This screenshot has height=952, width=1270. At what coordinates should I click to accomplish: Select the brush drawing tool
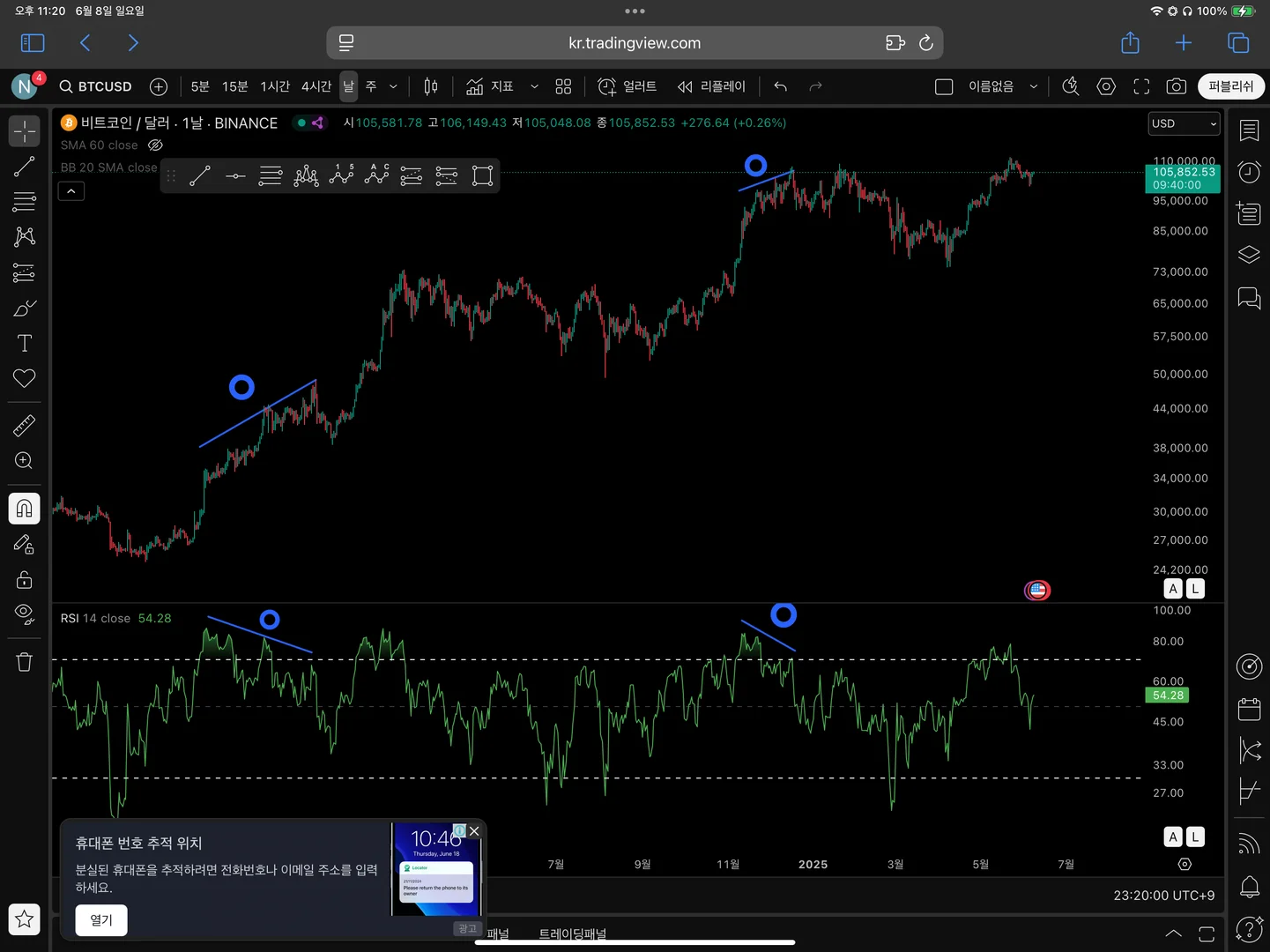(24, 308)
